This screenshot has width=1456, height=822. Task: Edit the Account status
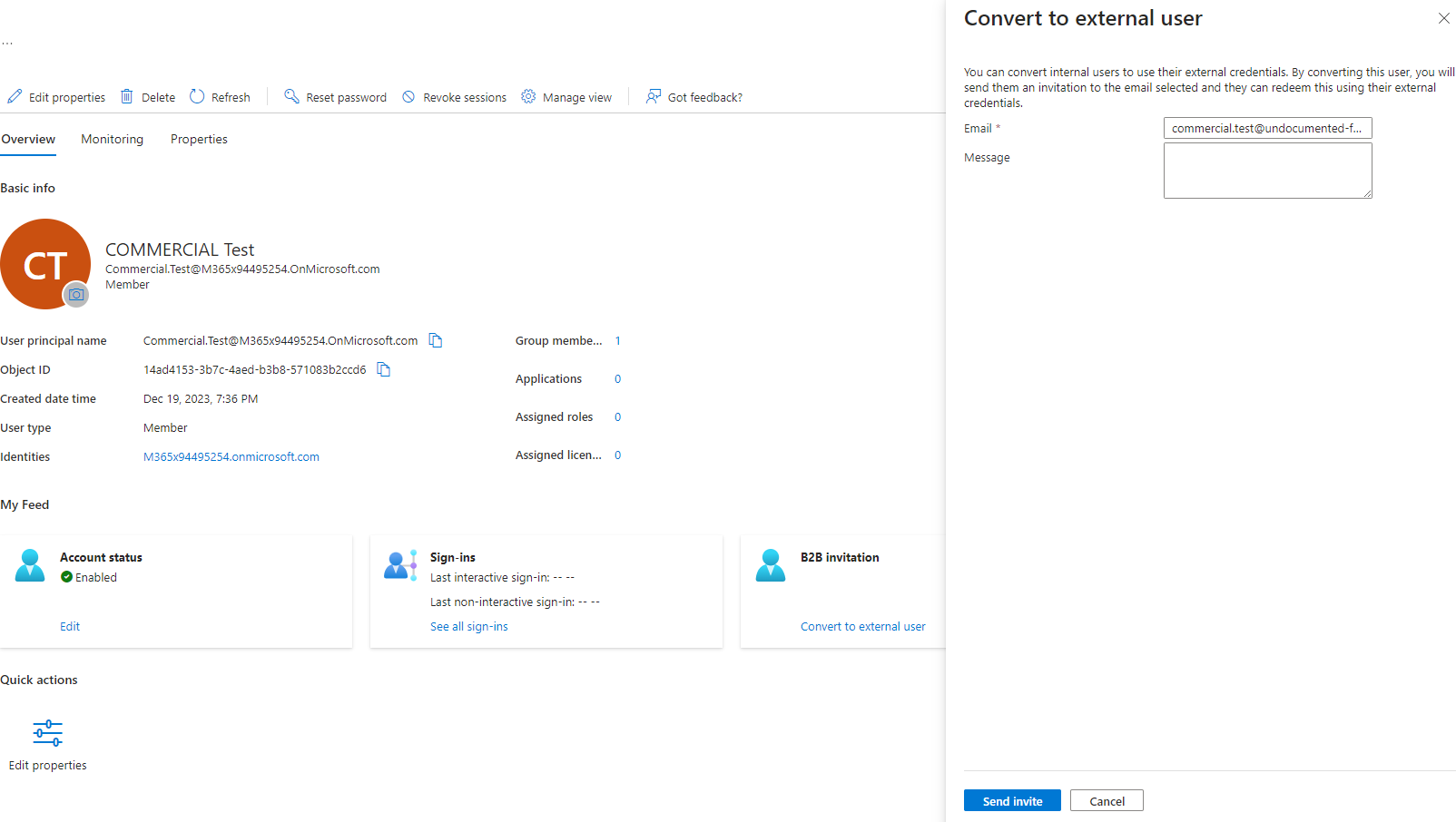69,626
